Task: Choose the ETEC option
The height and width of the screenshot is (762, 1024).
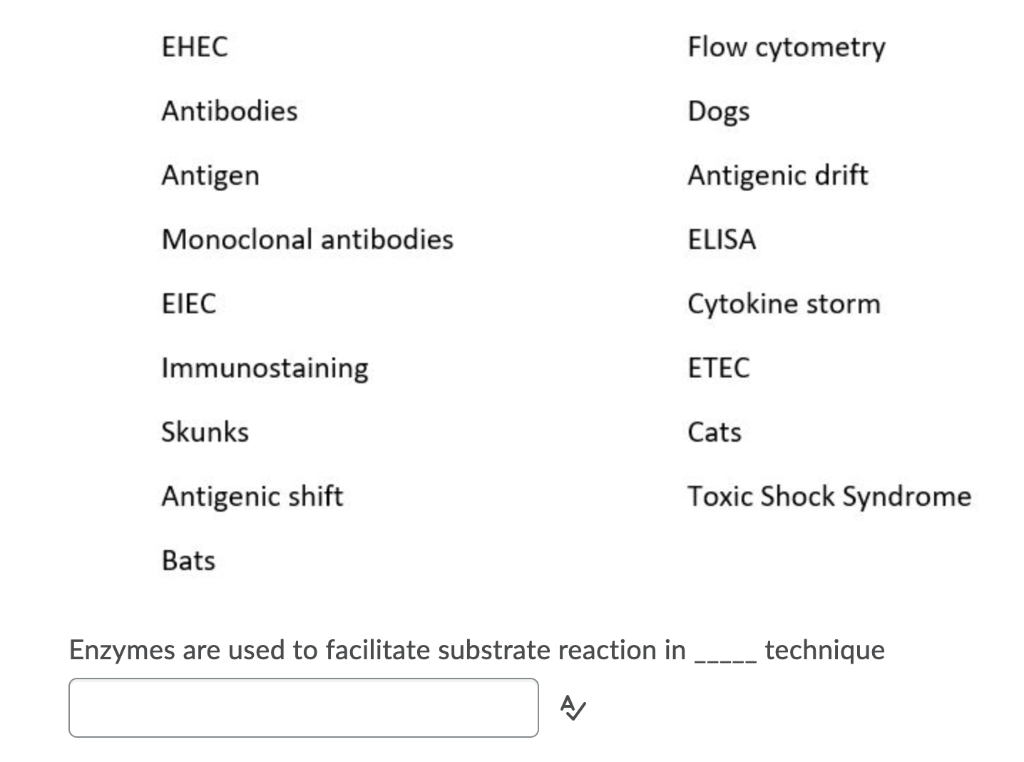Action: pyautogui.click(x=719, y=367)
